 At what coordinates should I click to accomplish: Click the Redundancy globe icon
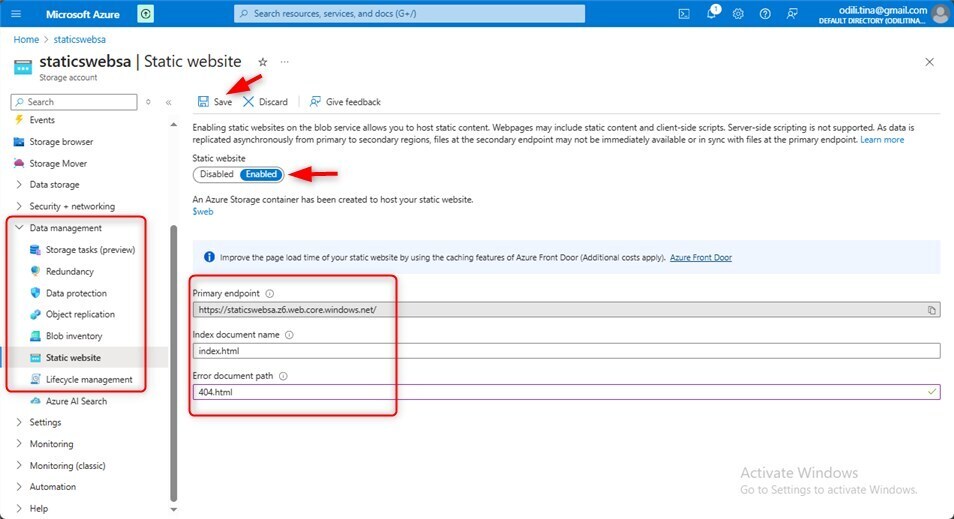click(x=35, y=271)
